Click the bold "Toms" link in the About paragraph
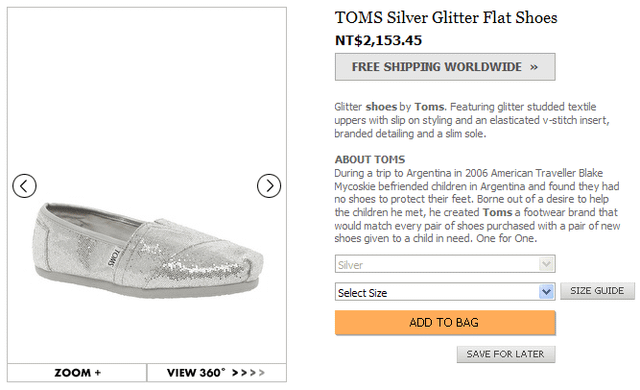The height and width of the screenshot is (390, 640). (497, 213)
